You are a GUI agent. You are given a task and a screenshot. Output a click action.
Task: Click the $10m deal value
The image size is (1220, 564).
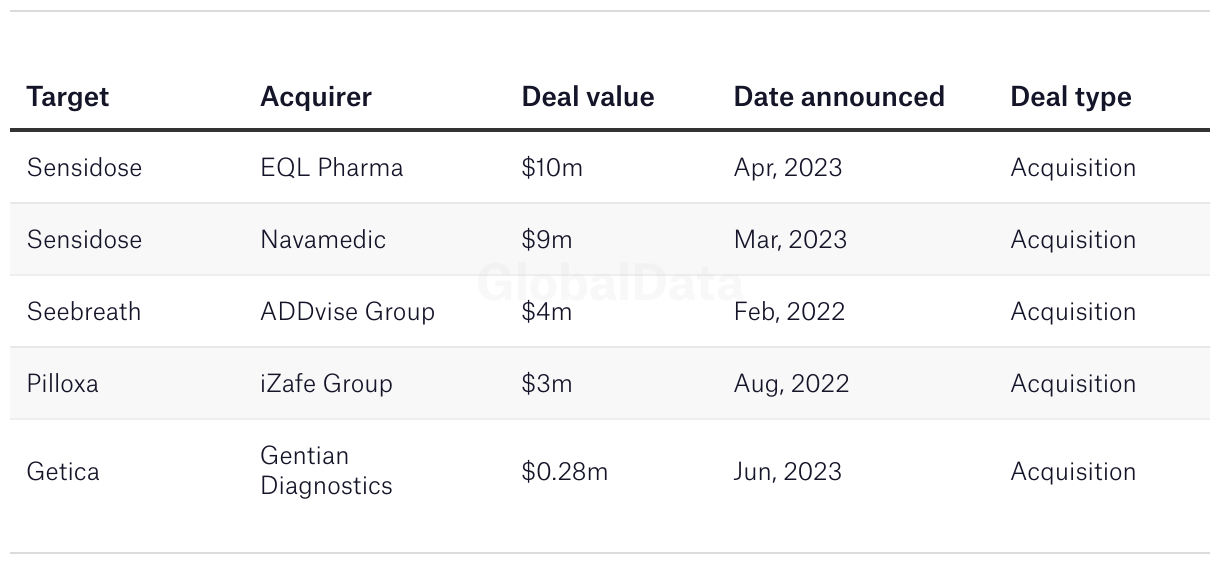[551, 168]
